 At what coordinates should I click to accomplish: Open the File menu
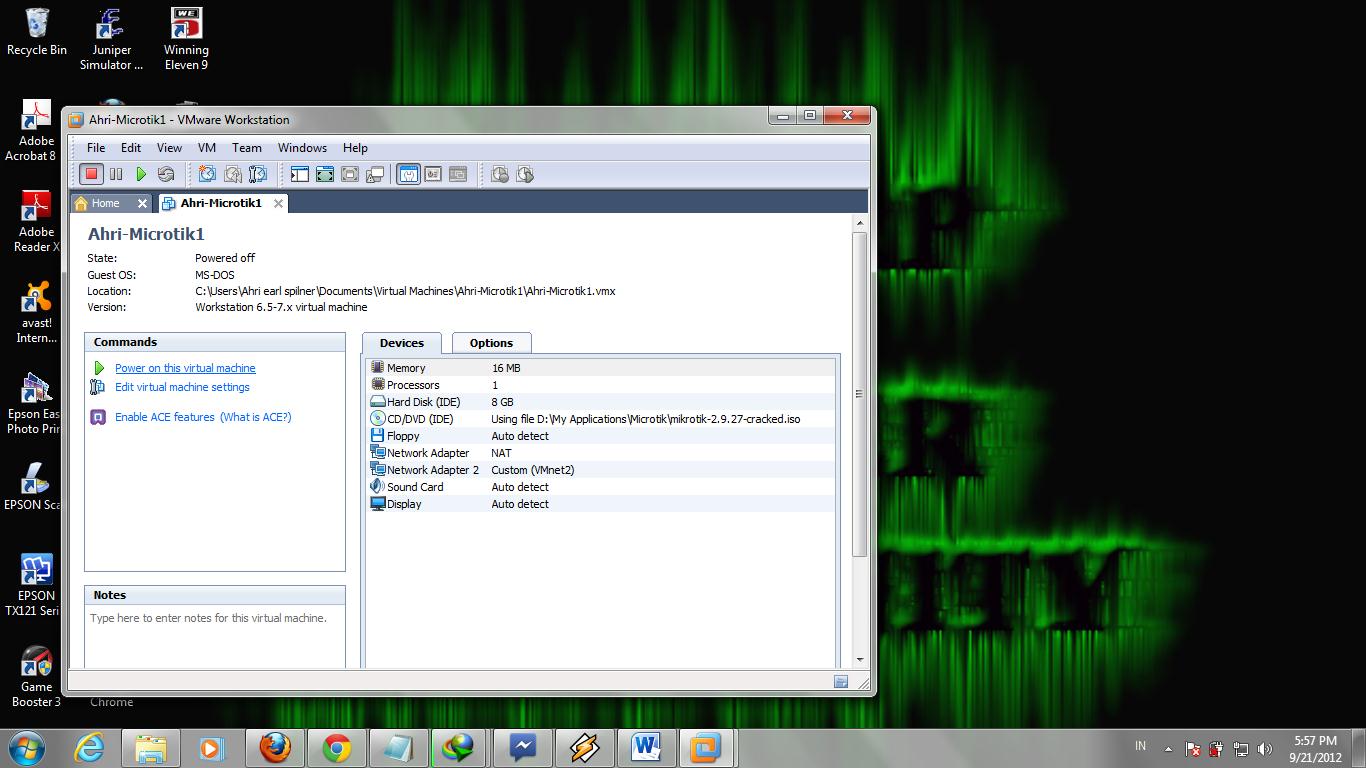tap(96, 147)
